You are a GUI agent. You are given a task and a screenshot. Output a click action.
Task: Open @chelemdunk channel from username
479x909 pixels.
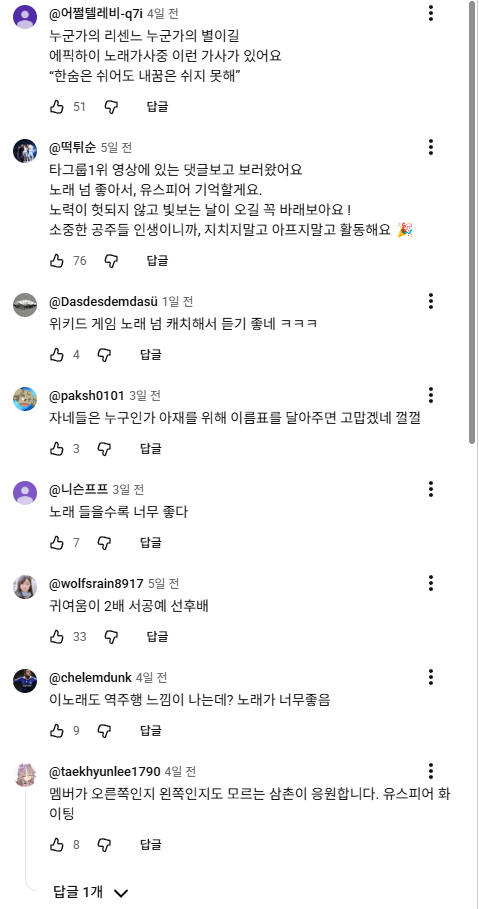[90, 677]
